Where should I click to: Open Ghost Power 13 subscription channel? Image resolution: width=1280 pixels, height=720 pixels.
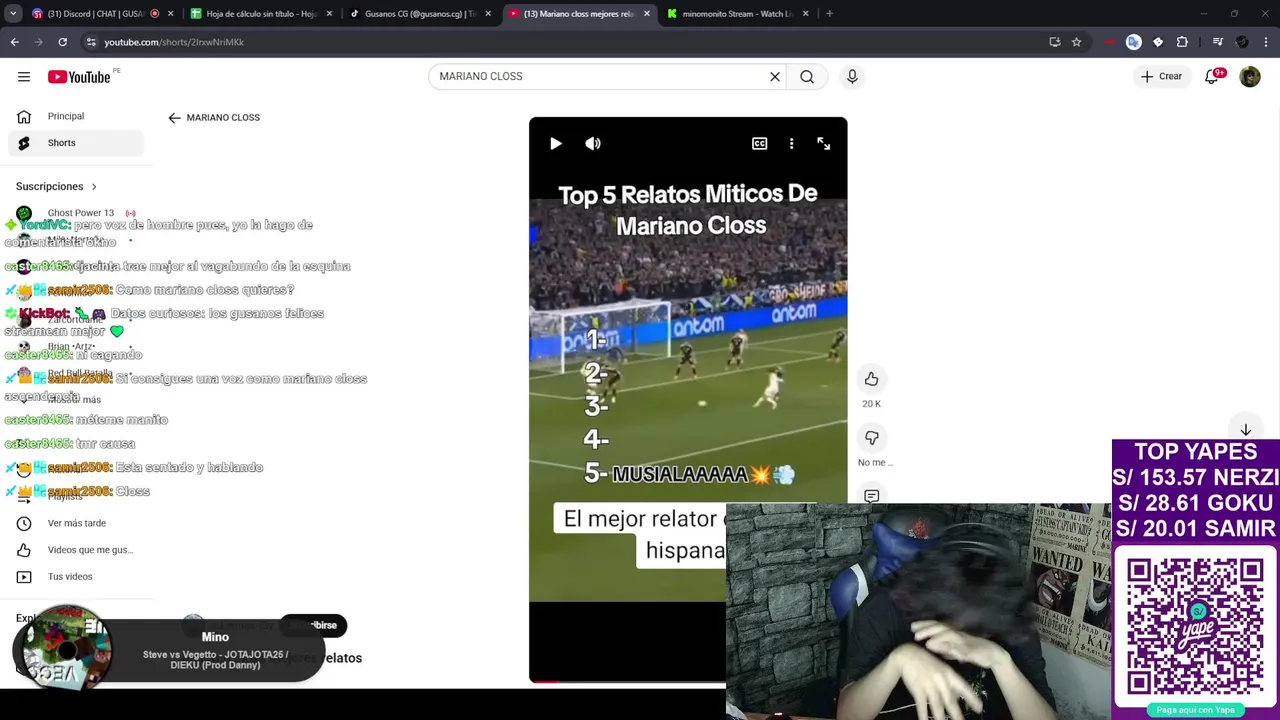coord(76,213)
